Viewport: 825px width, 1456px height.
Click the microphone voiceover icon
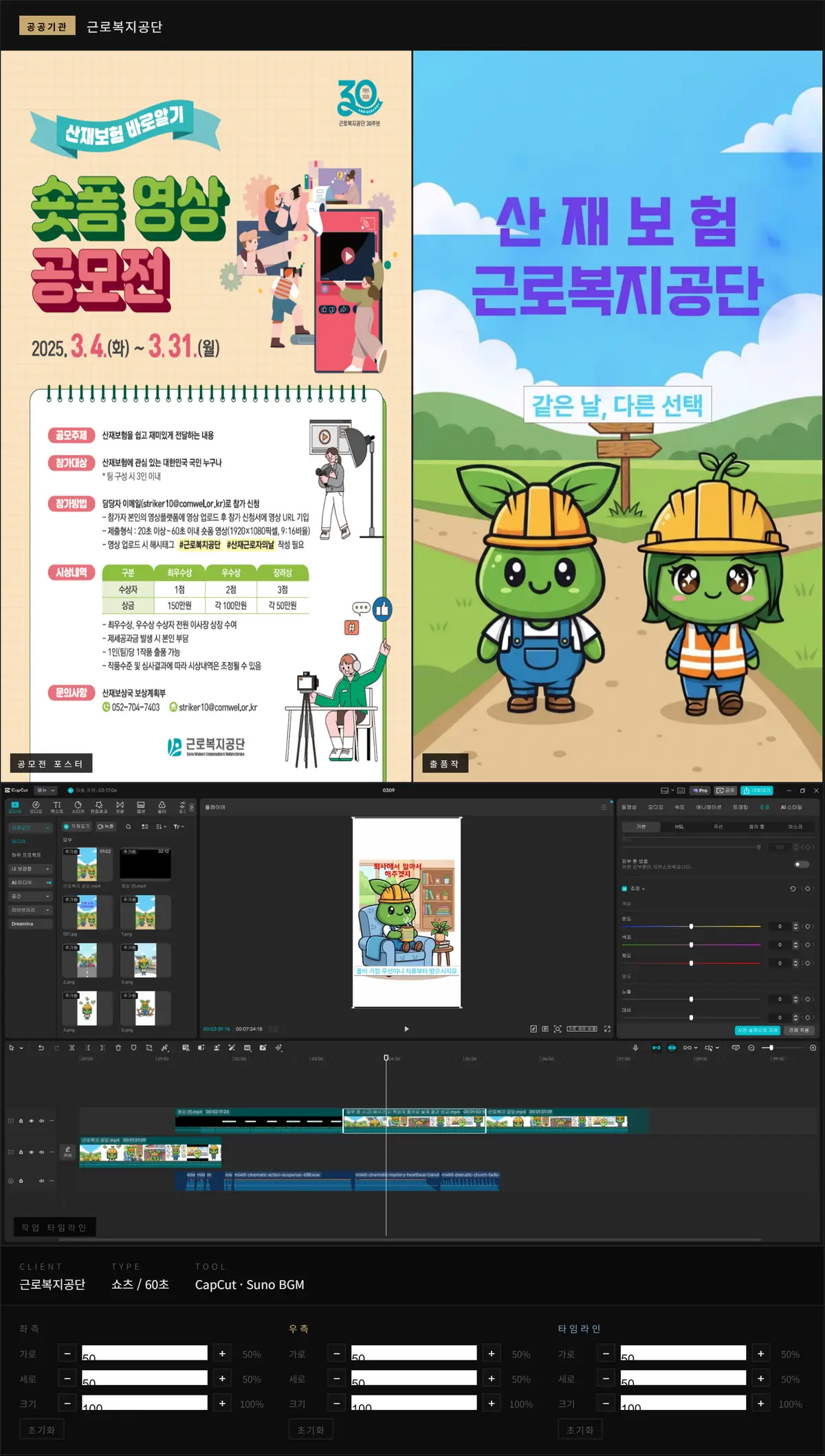pos(635,1048)
